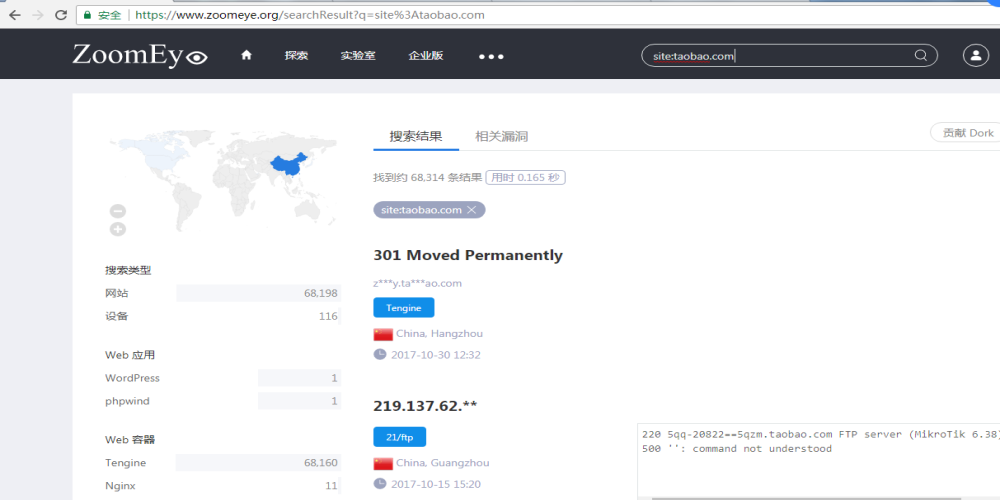Viewport: 1000px width, 500px height.
Task: Click the clock icon beside 2017-10-30 12:32
Action: (380, 355)
